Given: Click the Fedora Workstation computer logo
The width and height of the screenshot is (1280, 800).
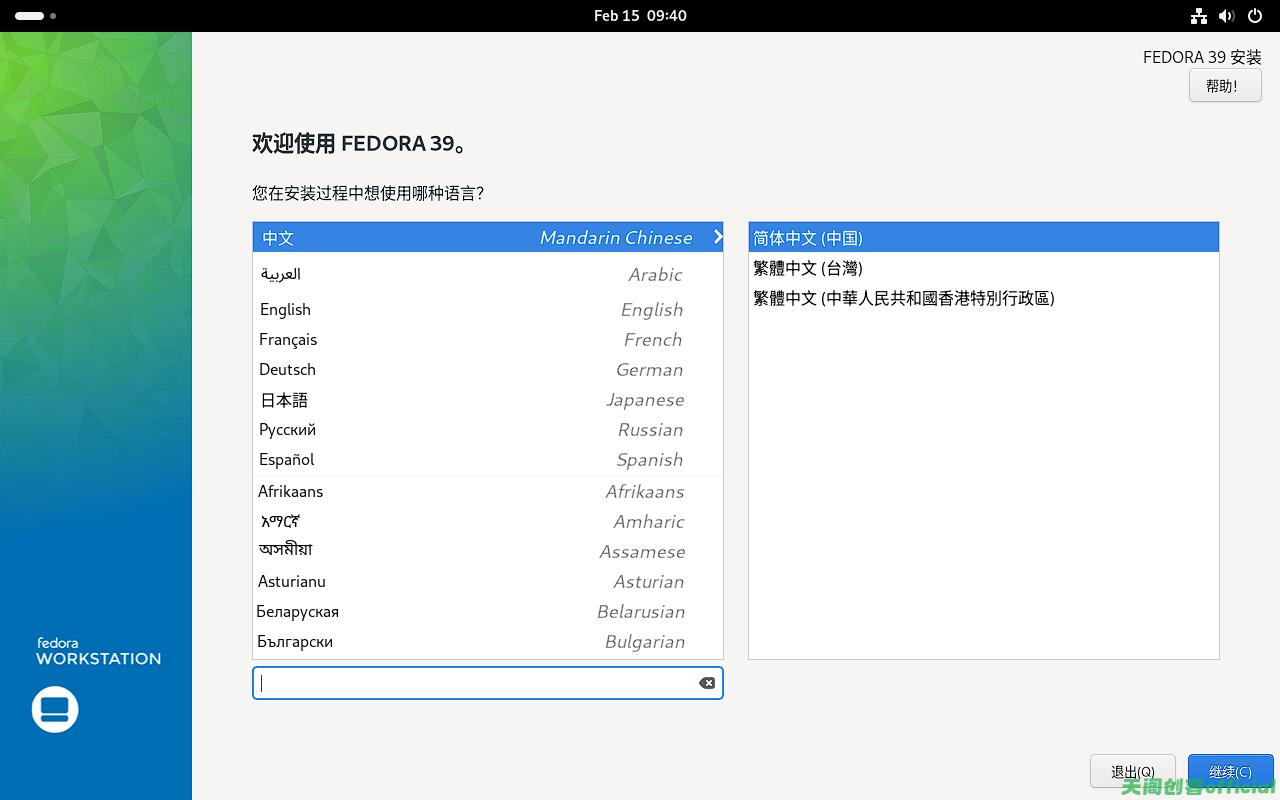Looking at the screenshot, I should tap(55, 709).
